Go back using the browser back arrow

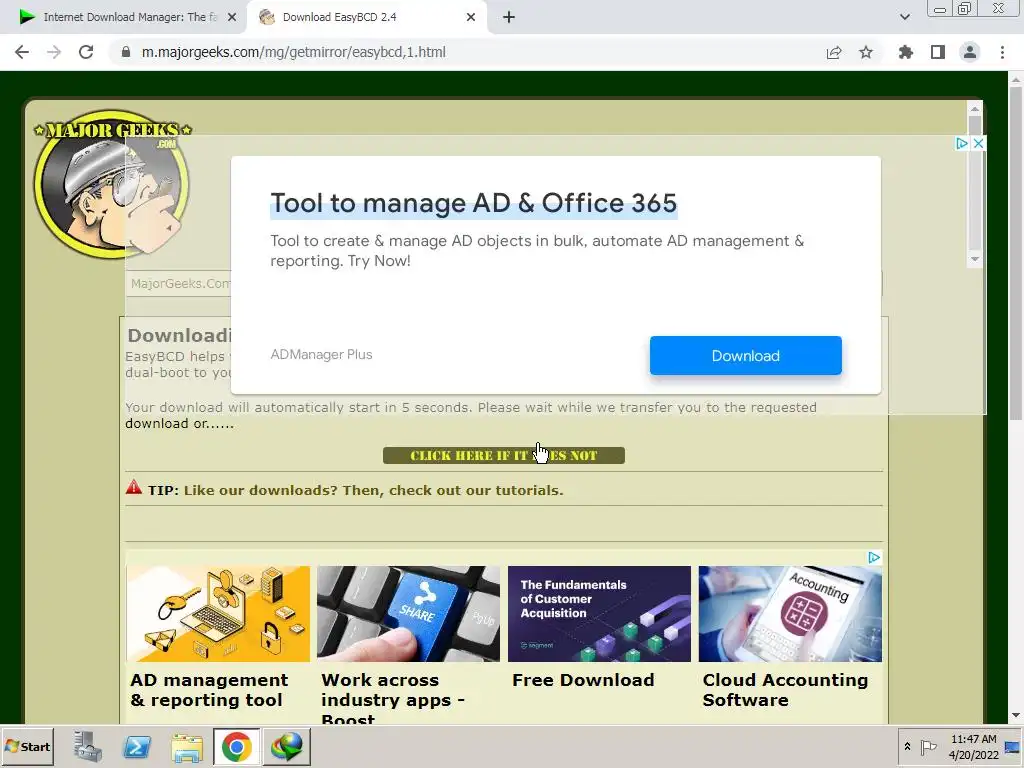point(22,52)
